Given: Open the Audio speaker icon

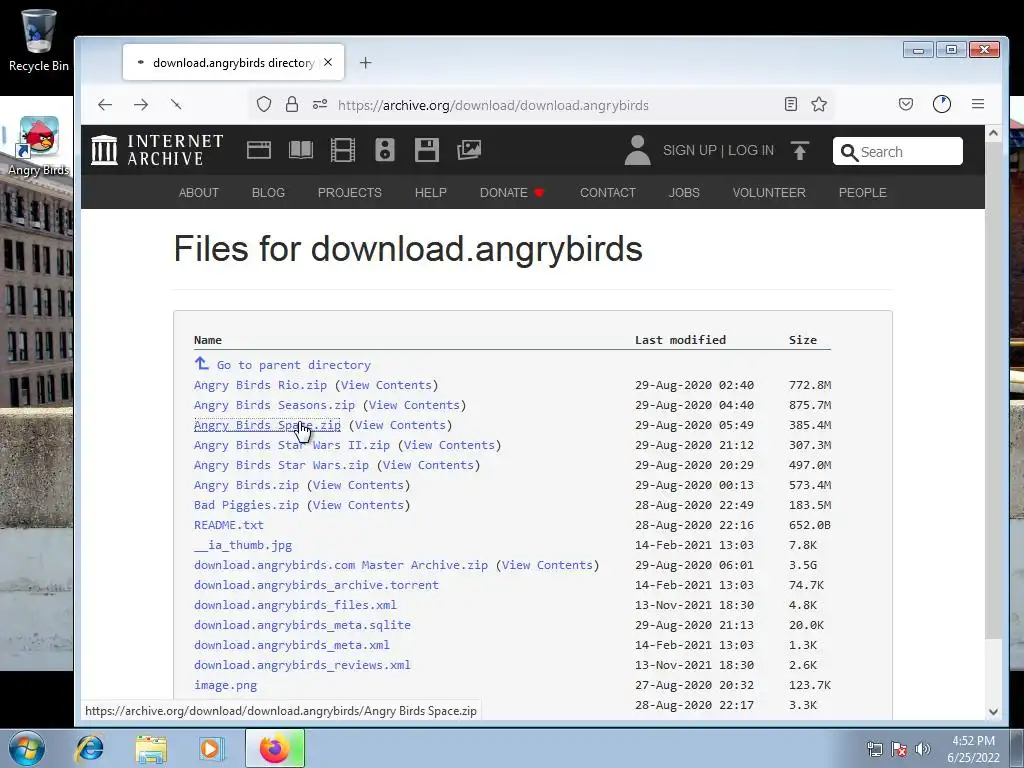Looking at the screenshot, I should (x=385, y=150).
